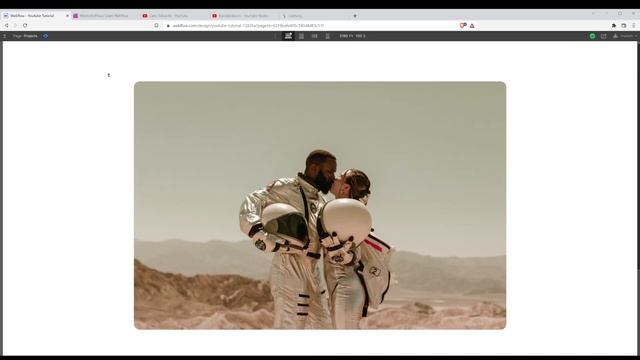This screenshot has width=640, height=360.
Task: Select the desktop breakpoint with star icon
Action: 289,36
